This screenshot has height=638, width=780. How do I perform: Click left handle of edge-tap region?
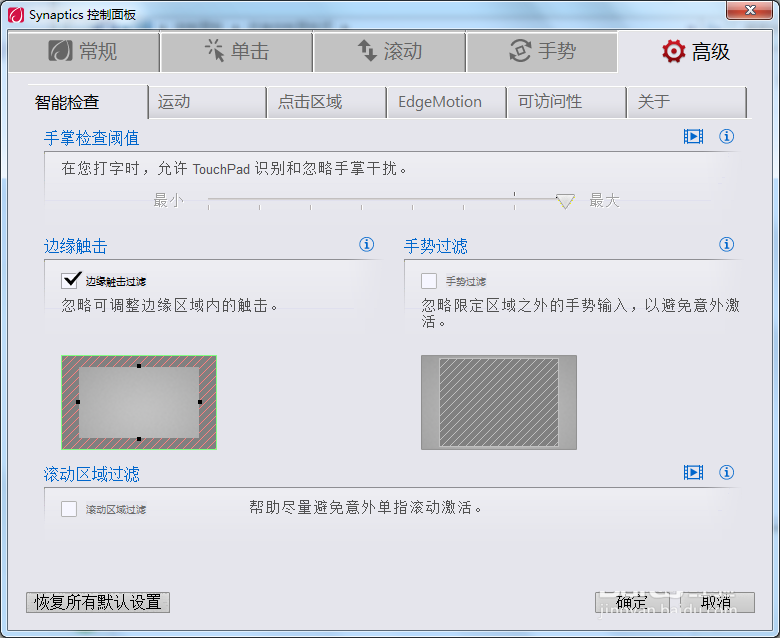[78, 402]
